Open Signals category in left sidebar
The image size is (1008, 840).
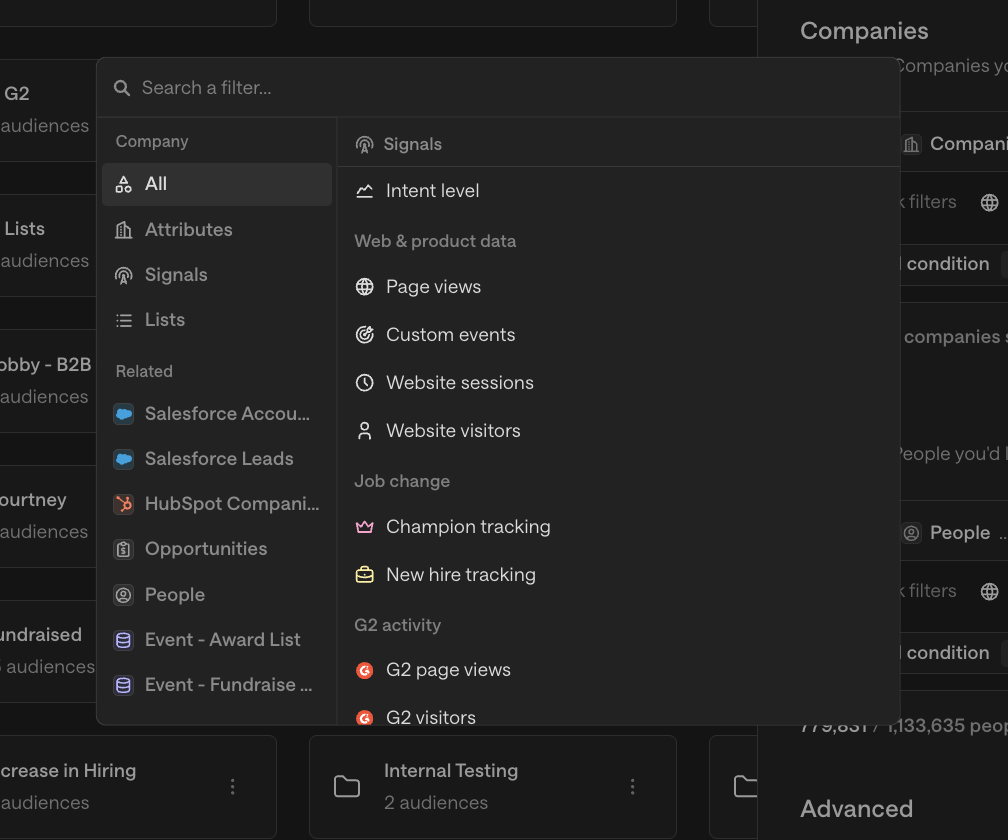tap(217, 275)
